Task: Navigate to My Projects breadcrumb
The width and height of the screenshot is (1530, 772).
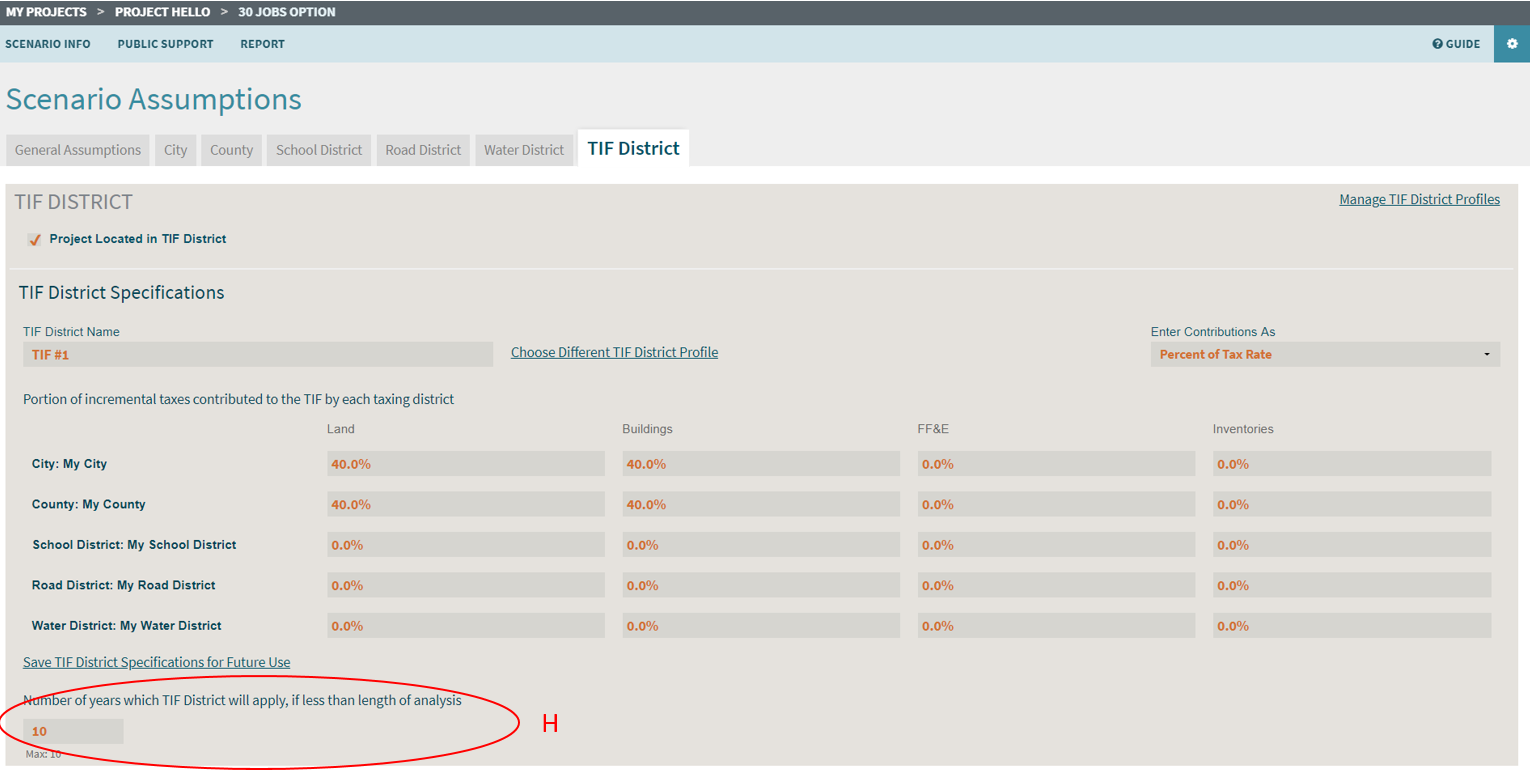Action: point(46,12)
